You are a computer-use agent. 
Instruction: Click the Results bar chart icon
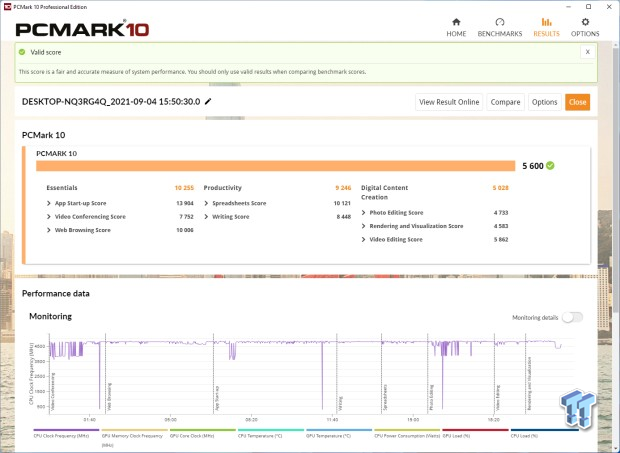pyautogui.click(x=546, y=21)
